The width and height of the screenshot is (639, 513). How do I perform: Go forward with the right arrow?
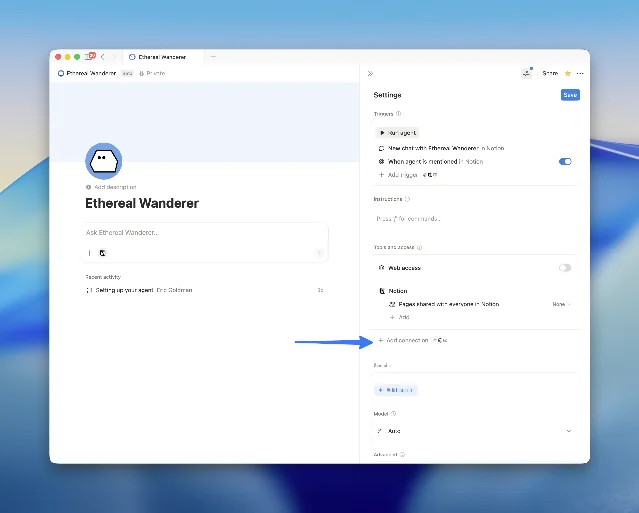pos(114,57)
